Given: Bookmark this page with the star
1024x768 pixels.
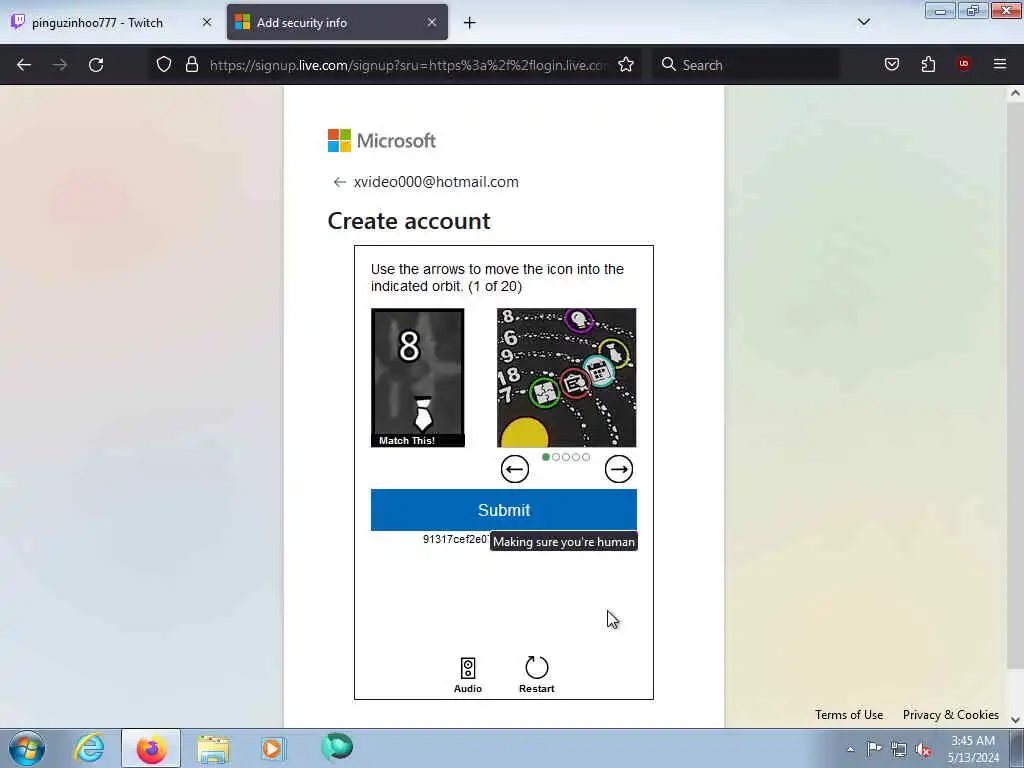Looking at the screenshot, I should point(626,65).
